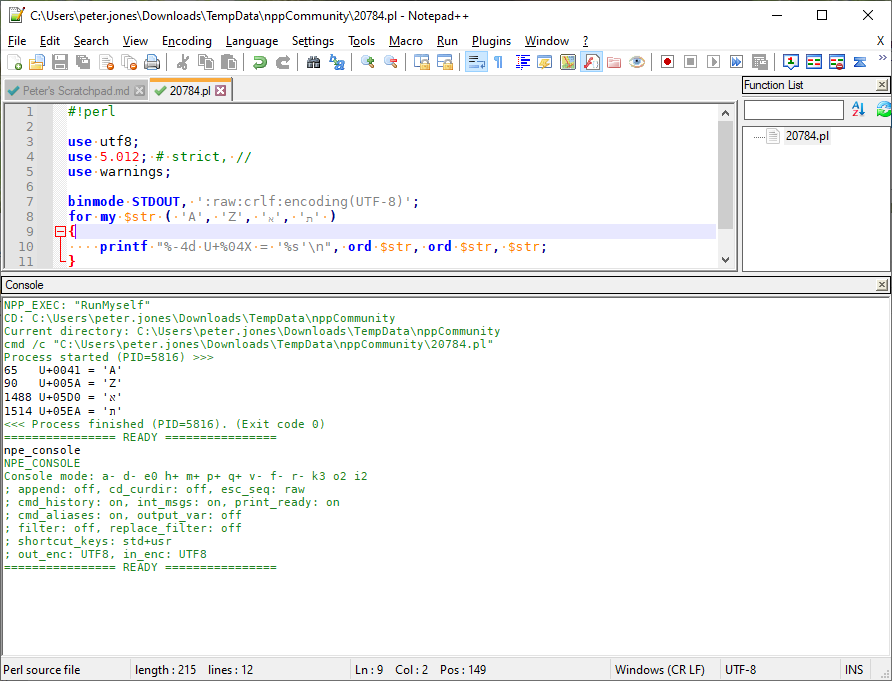Create a new file with New icon

[x=14, y=62]
